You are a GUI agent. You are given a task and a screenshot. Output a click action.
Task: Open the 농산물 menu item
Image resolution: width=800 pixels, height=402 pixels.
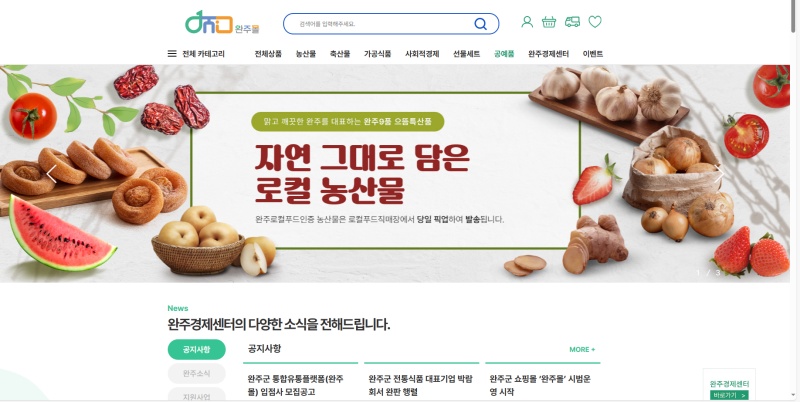tap(306, 54)
